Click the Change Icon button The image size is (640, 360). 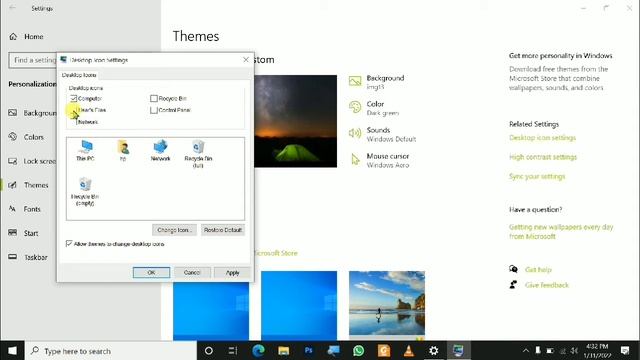point(174,230)
